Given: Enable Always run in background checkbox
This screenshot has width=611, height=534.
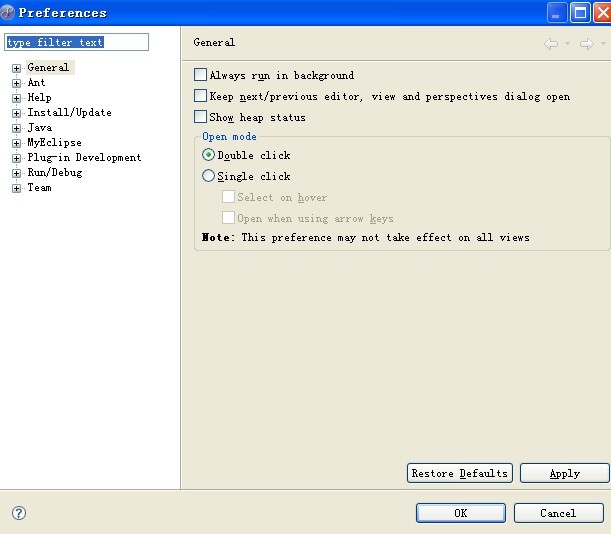Looking at the screenshot, I should 200,74.
